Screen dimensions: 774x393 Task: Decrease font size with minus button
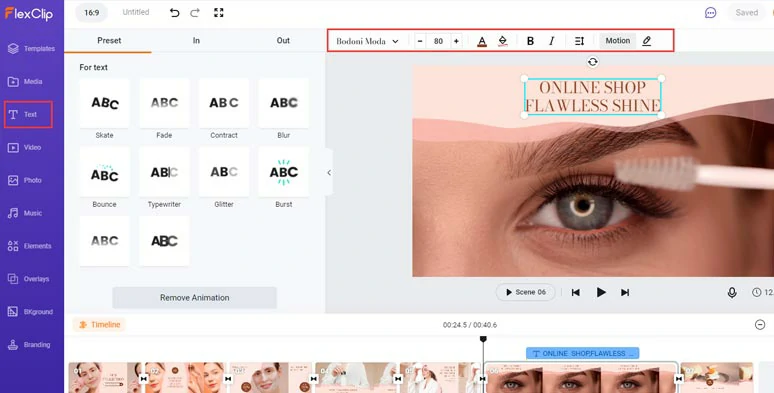(420, 41)
